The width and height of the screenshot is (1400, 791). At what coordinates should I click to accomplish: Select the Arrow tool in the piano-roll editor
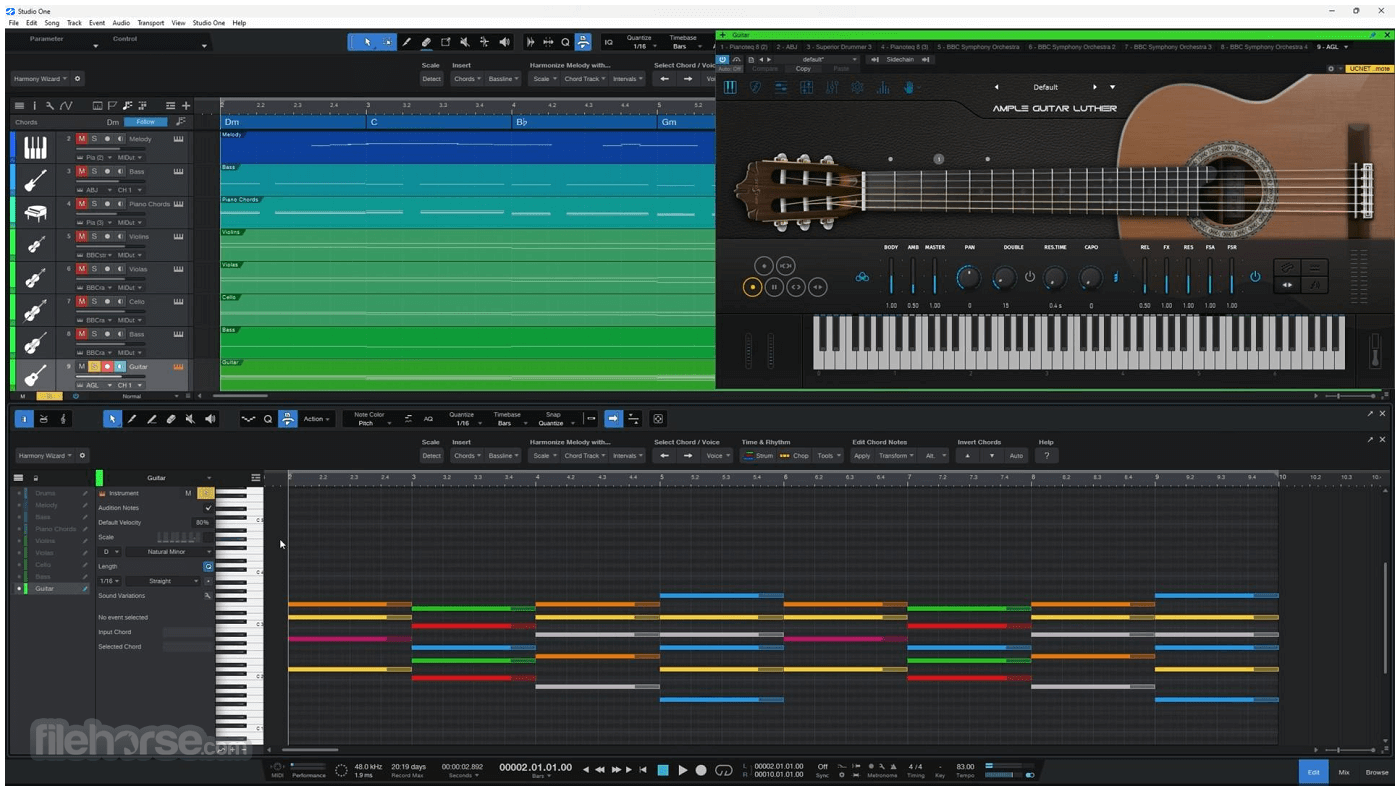[112, 419]
